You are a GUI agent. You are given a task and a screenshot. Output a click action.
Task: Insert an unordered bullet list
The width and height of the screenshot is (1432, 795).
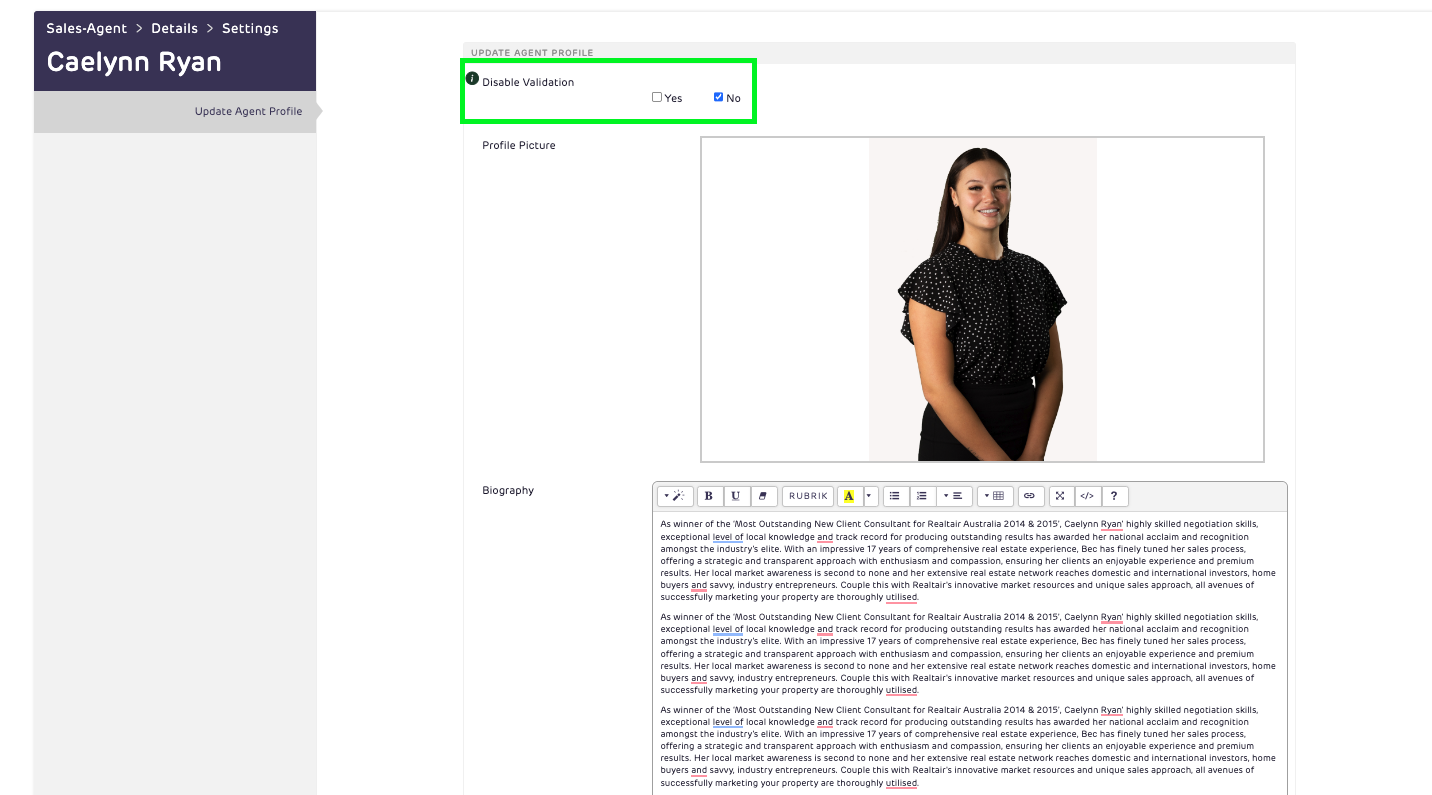tap(895, 496)
